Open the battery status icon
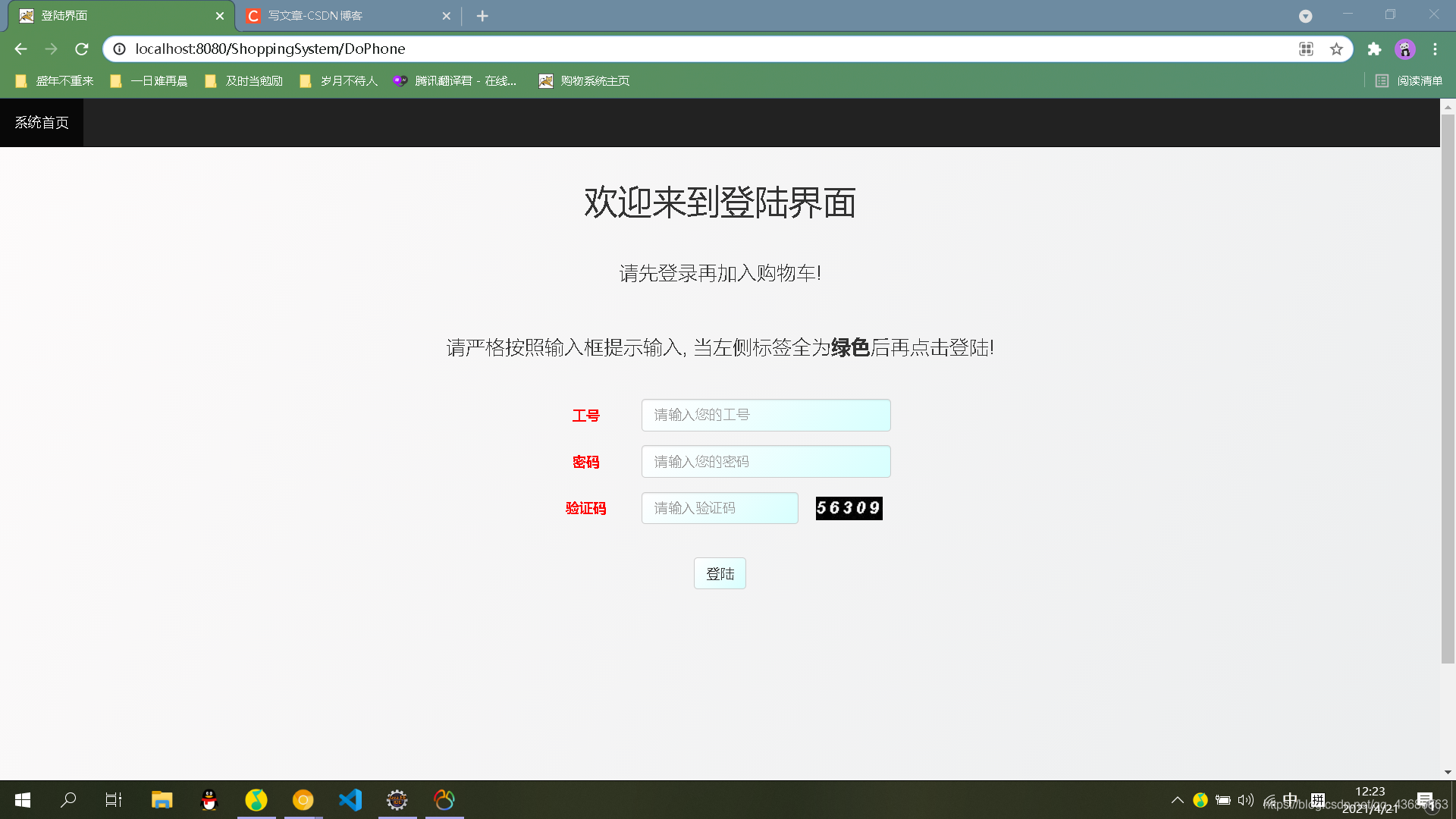The image size is (1456, 819). click(1222, 800)
